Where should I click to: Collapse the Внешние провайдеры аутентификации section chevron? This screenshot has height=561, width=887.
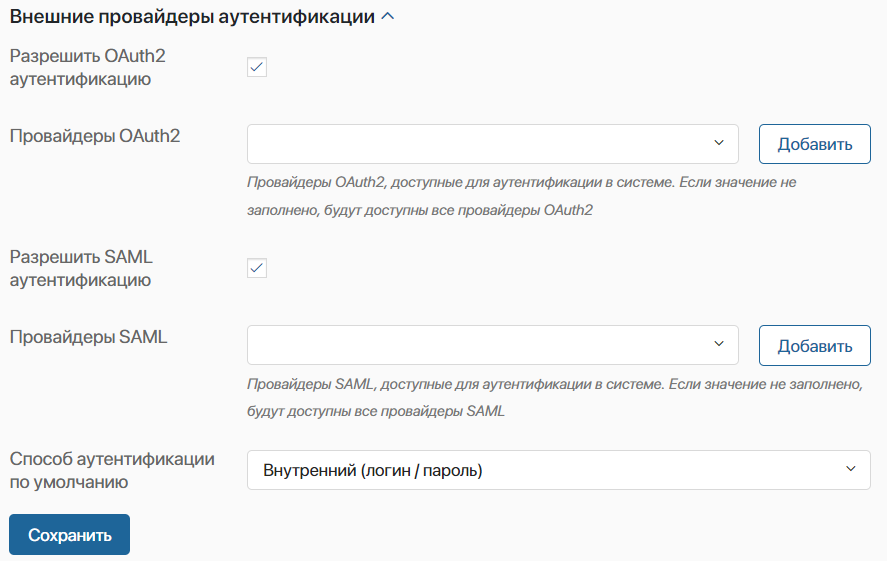pyautogui.click(x=387, y=16)
